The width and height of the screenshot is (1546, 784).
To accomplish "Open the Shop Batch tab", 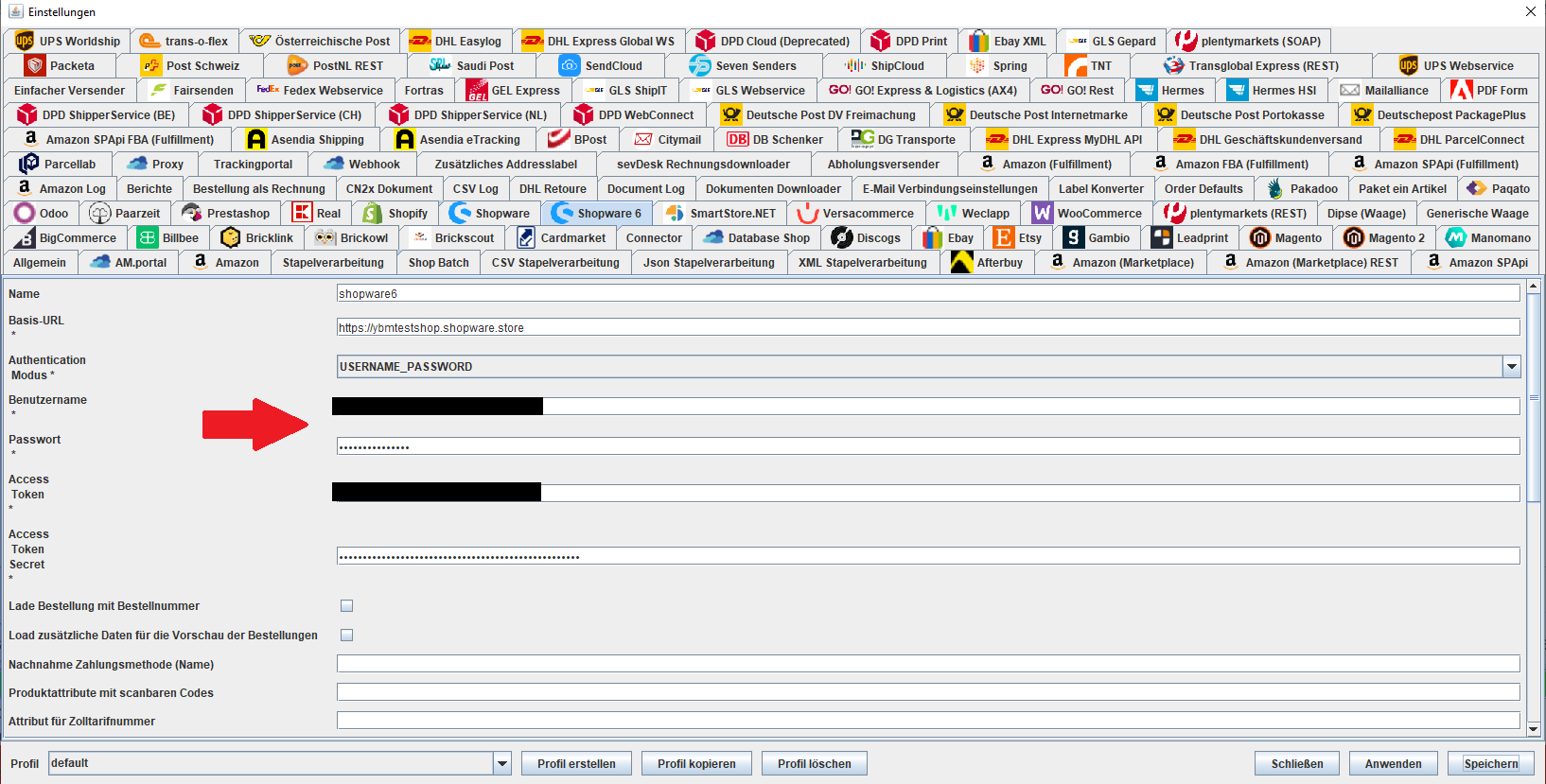I will [x=438, y=262].
